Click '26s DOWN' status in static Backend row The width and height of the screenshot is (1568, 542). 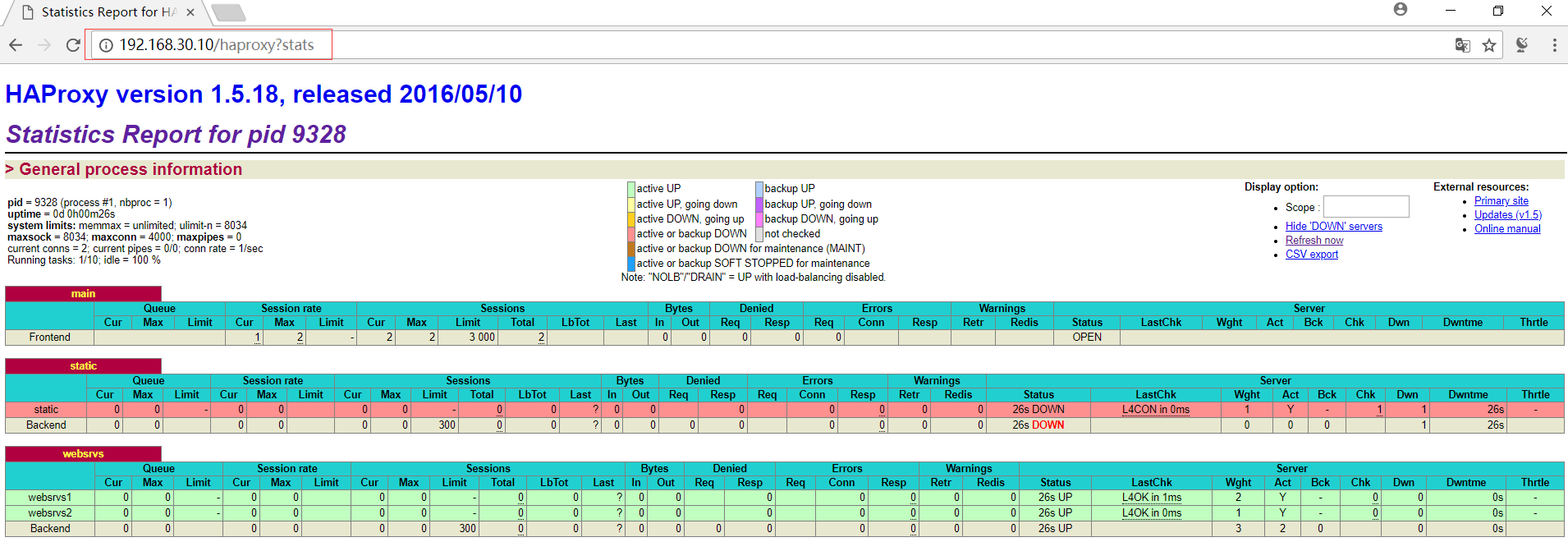(x=1038, y=425)
